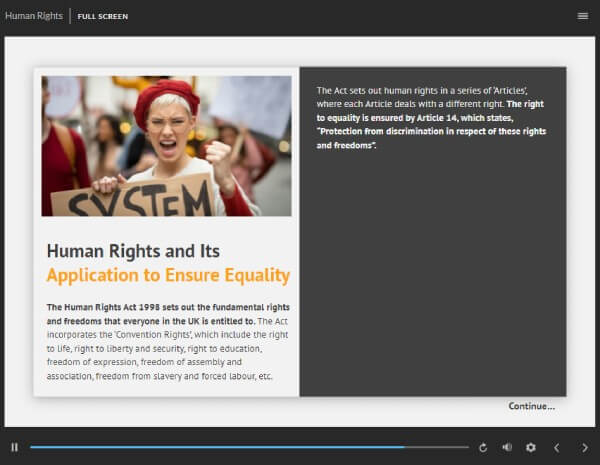The width and height of the screenshot is (600, 465).
Task: Click the Human Rights course title
Action: (33, 16)
